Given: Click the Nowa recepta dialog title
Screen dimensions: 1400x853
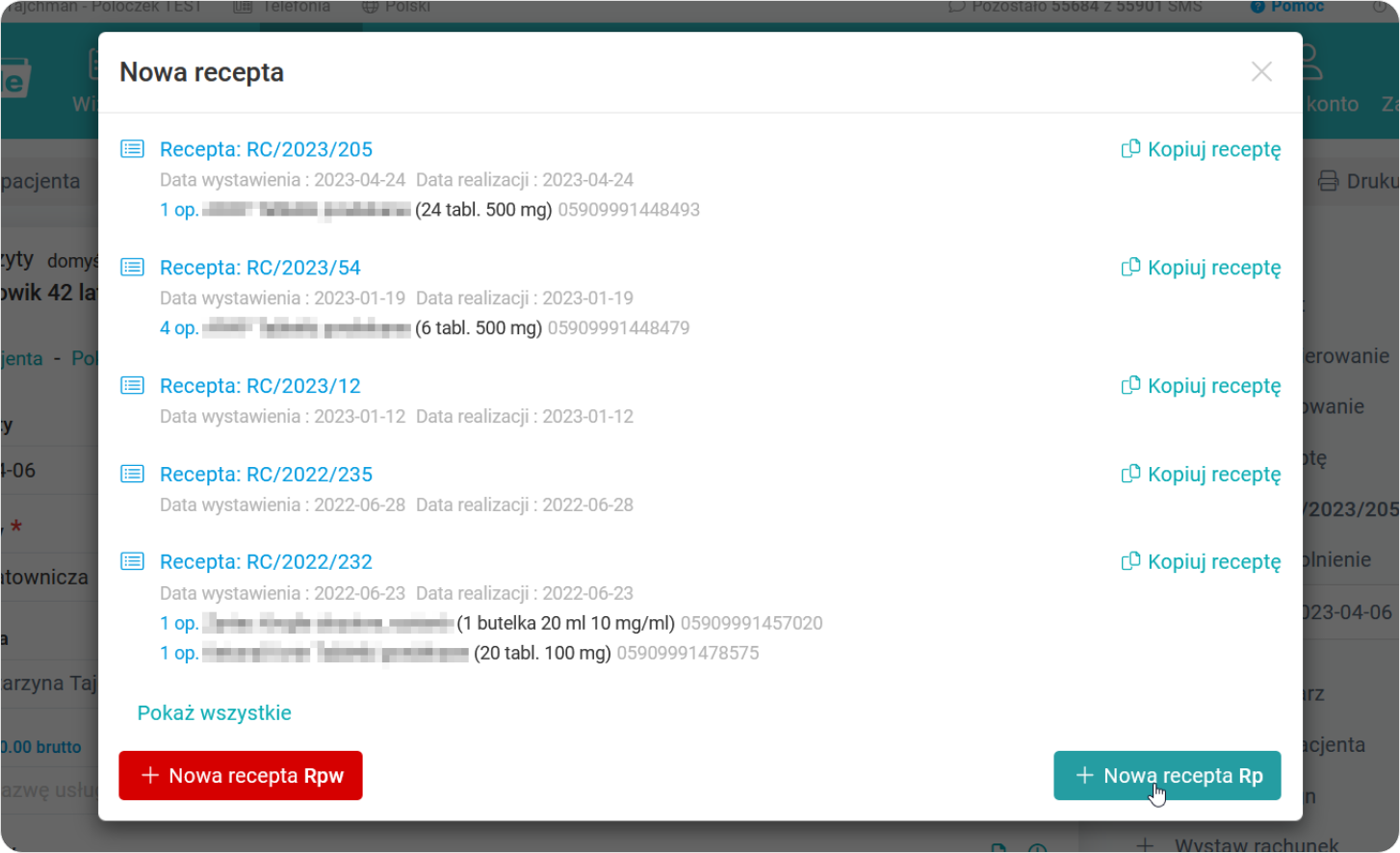Looking at the screenshot, I should click(201, 72).
